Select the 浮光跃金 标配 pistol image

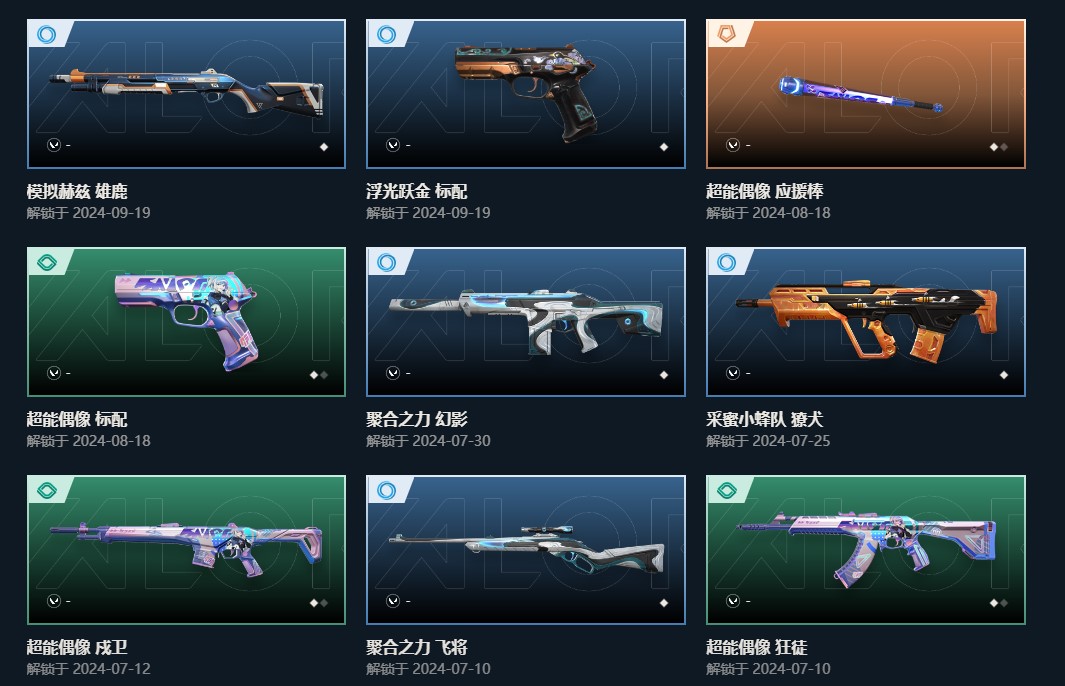click(525, 92)
